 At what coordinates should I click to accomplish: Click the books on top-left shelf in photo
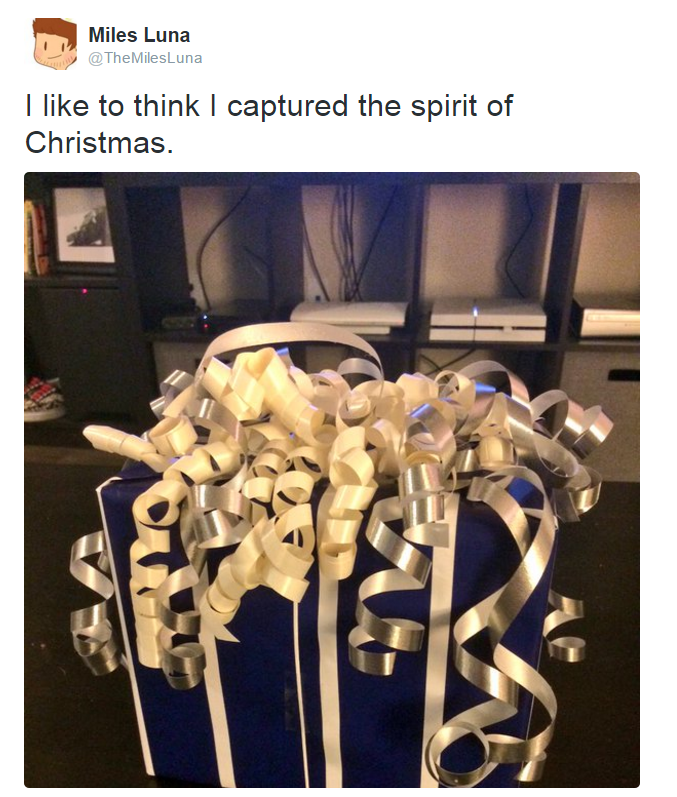click(37, 237)
